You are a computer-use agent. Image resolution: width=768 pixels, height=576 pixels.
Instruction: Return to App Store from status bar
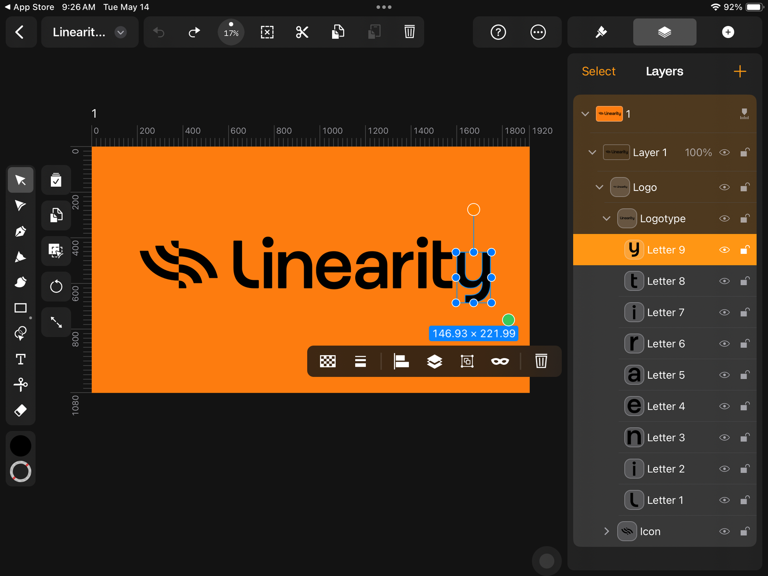pos(29,7)
